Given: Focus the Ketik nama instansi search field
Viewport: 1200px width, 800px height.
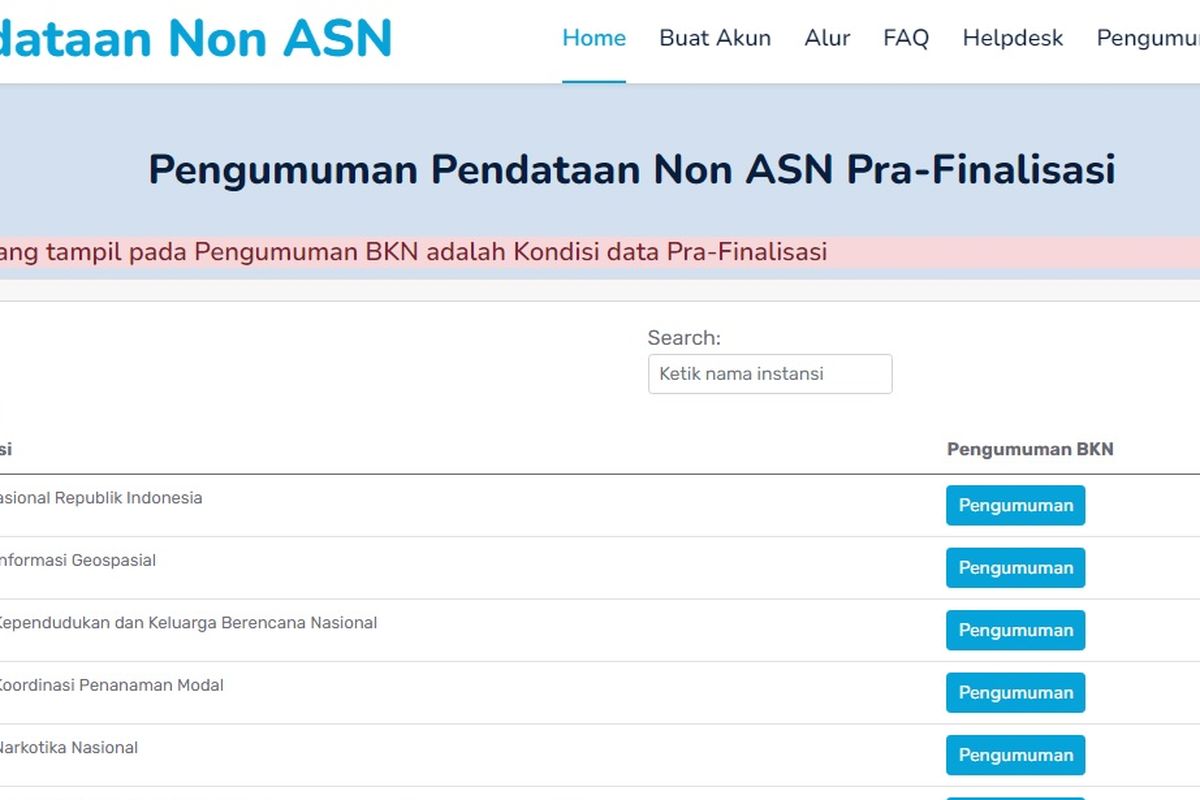Looking at the screenshot, I should pos(769,374).
